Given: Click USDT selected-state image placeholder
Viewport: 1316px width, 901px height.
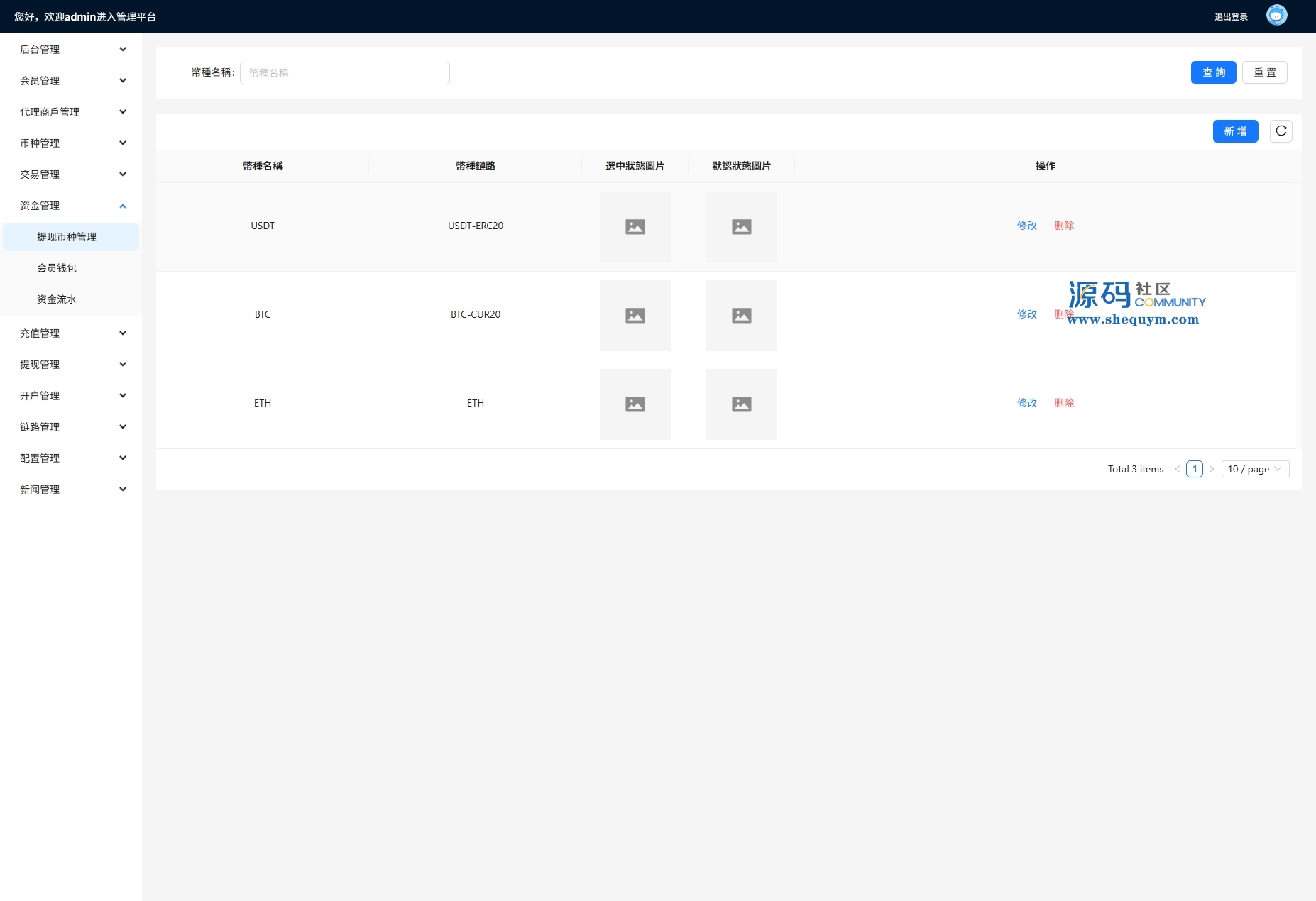Looking at the screenshot, I should click(x=635, y=227).
